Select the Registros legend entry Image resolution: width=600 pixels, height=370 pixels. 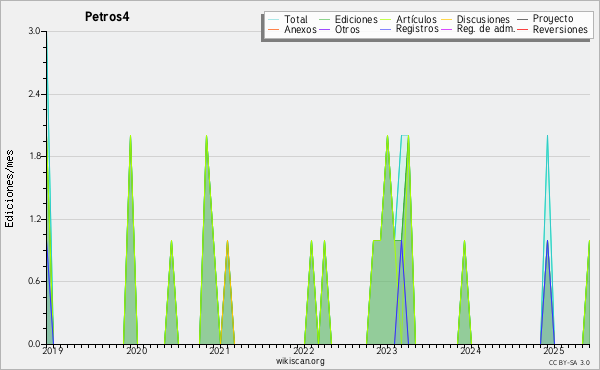[409, 29]
